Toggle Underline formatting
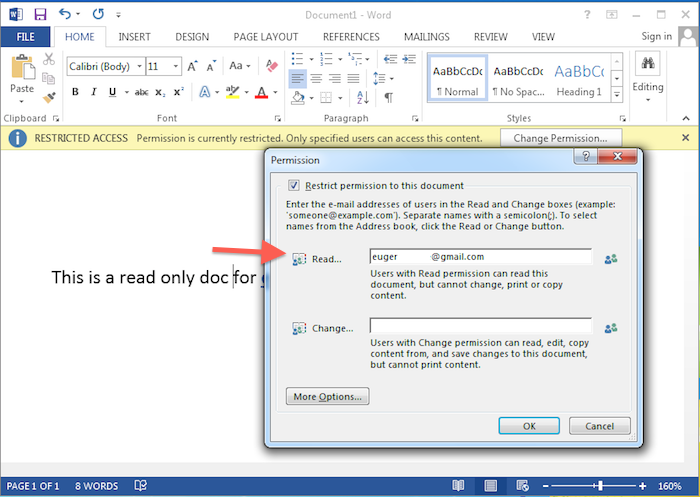 [112, 92]
